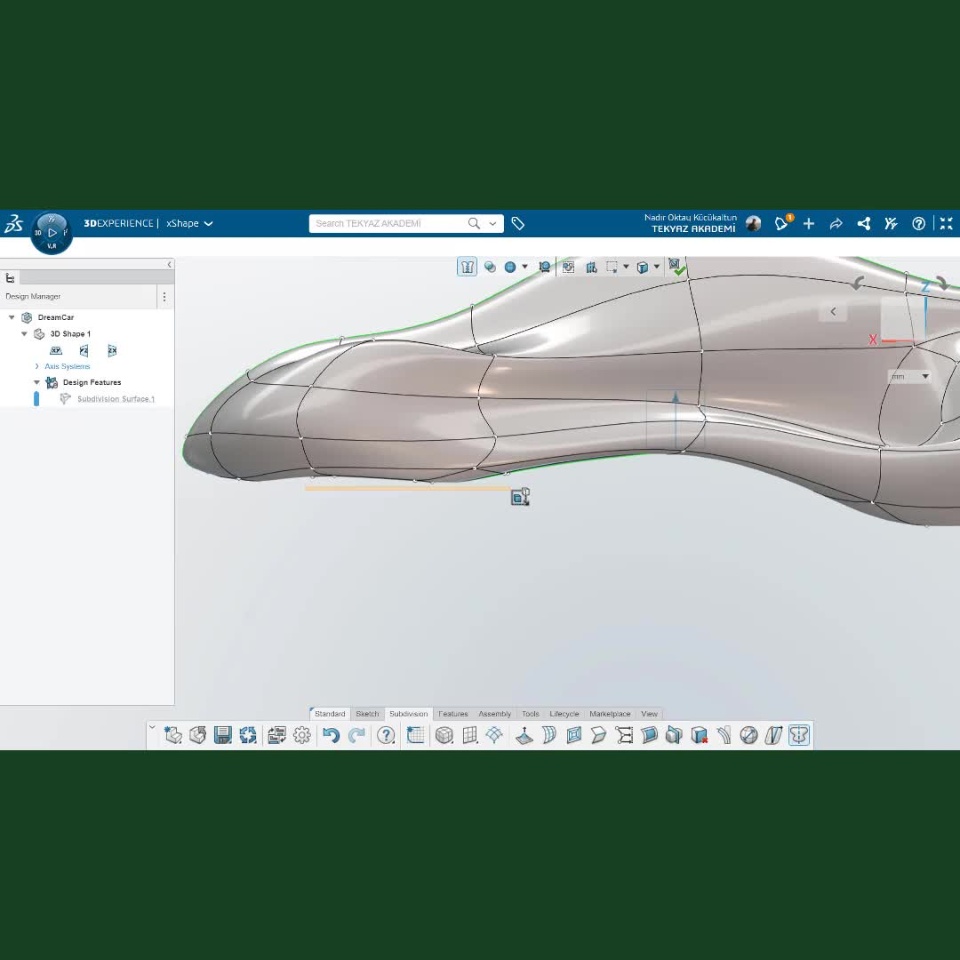Collapse the Design Features node
Screen dimensions: 960x960
click(37, 382)
